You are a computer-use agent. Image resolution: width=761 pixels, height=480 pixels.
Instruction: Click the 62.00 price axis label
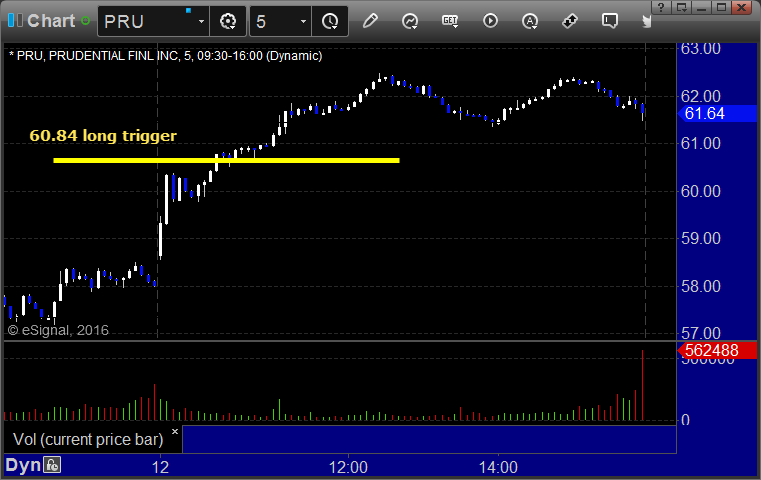coord(701,96)
